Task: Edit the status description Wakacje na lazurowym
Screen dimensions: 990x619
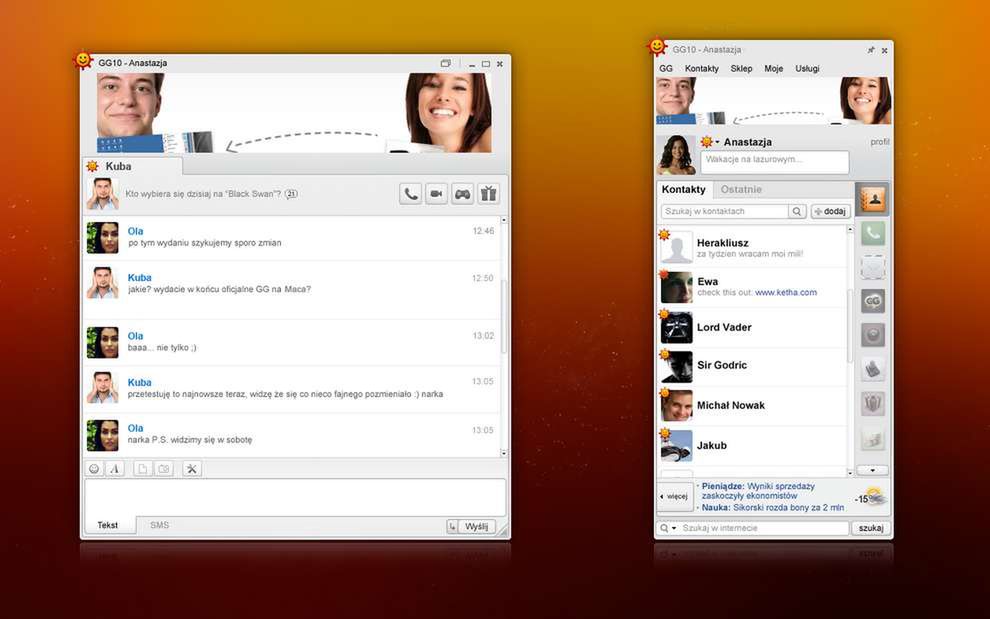Action: (775, 162)
